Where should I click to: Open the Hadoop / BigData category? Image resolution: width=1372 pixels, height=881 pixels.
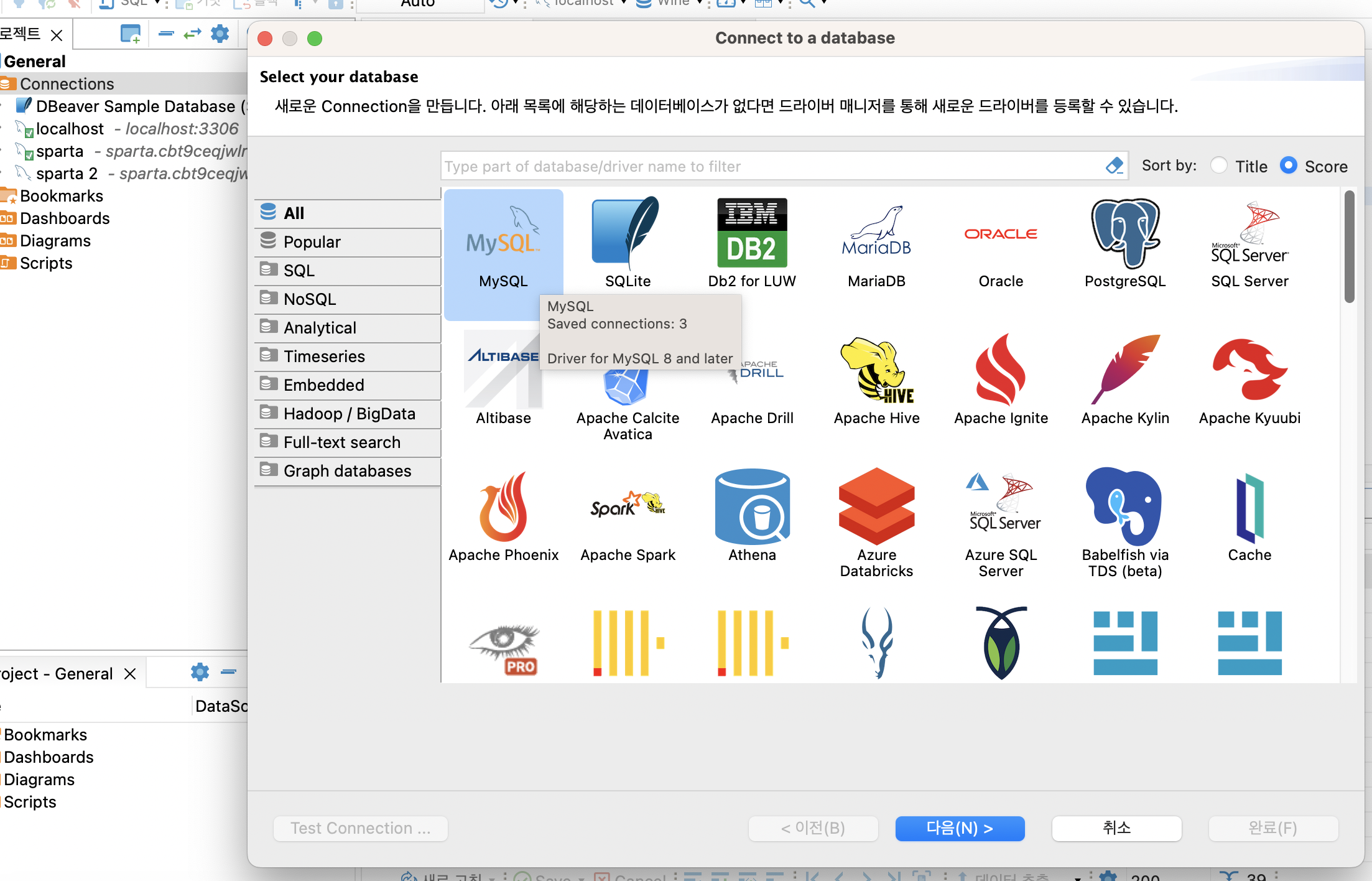tap(349, 414)
